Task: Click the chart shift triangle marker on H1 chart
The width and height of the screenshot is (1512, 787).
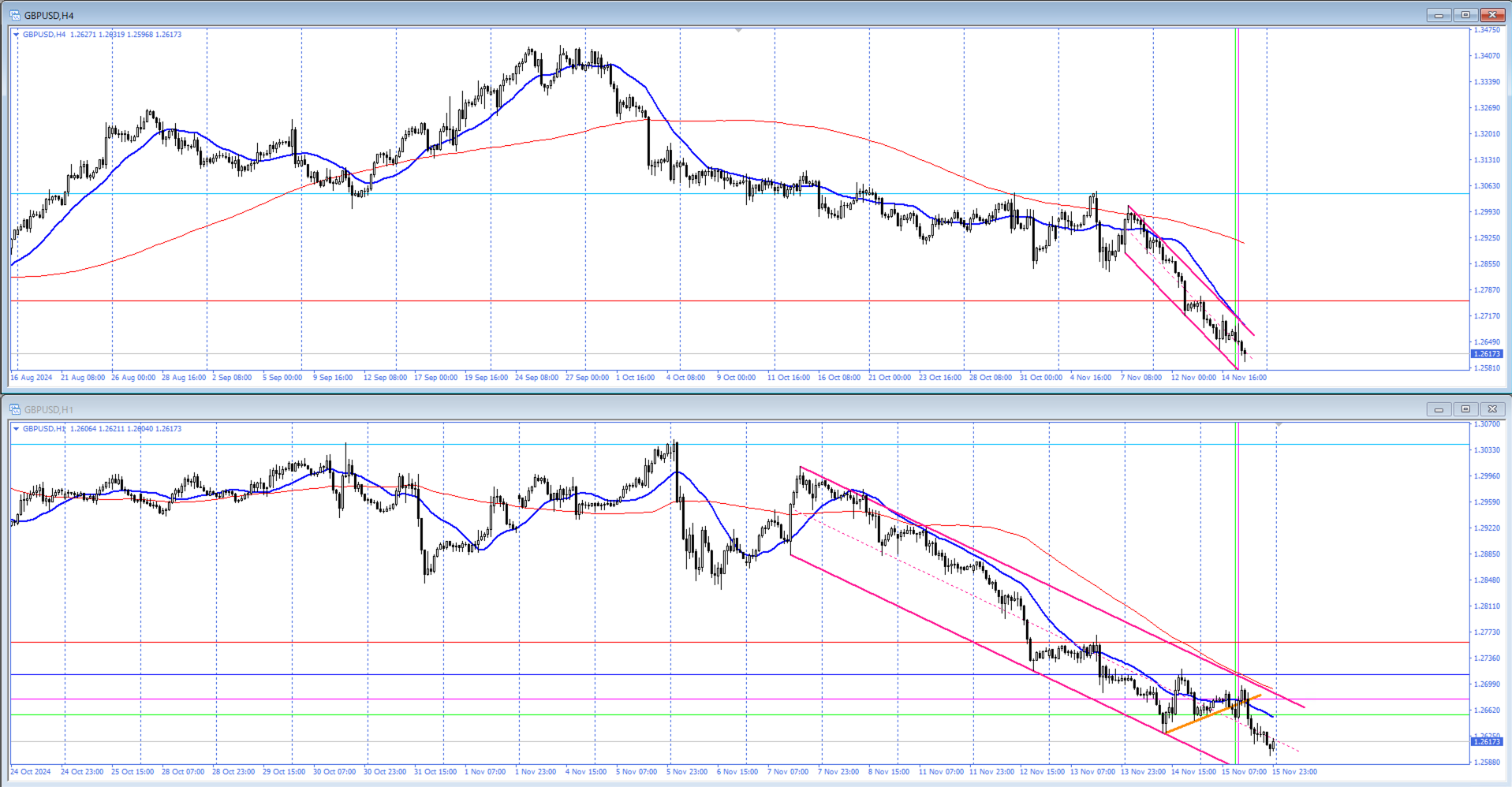Action: [x=1279, y=424]
